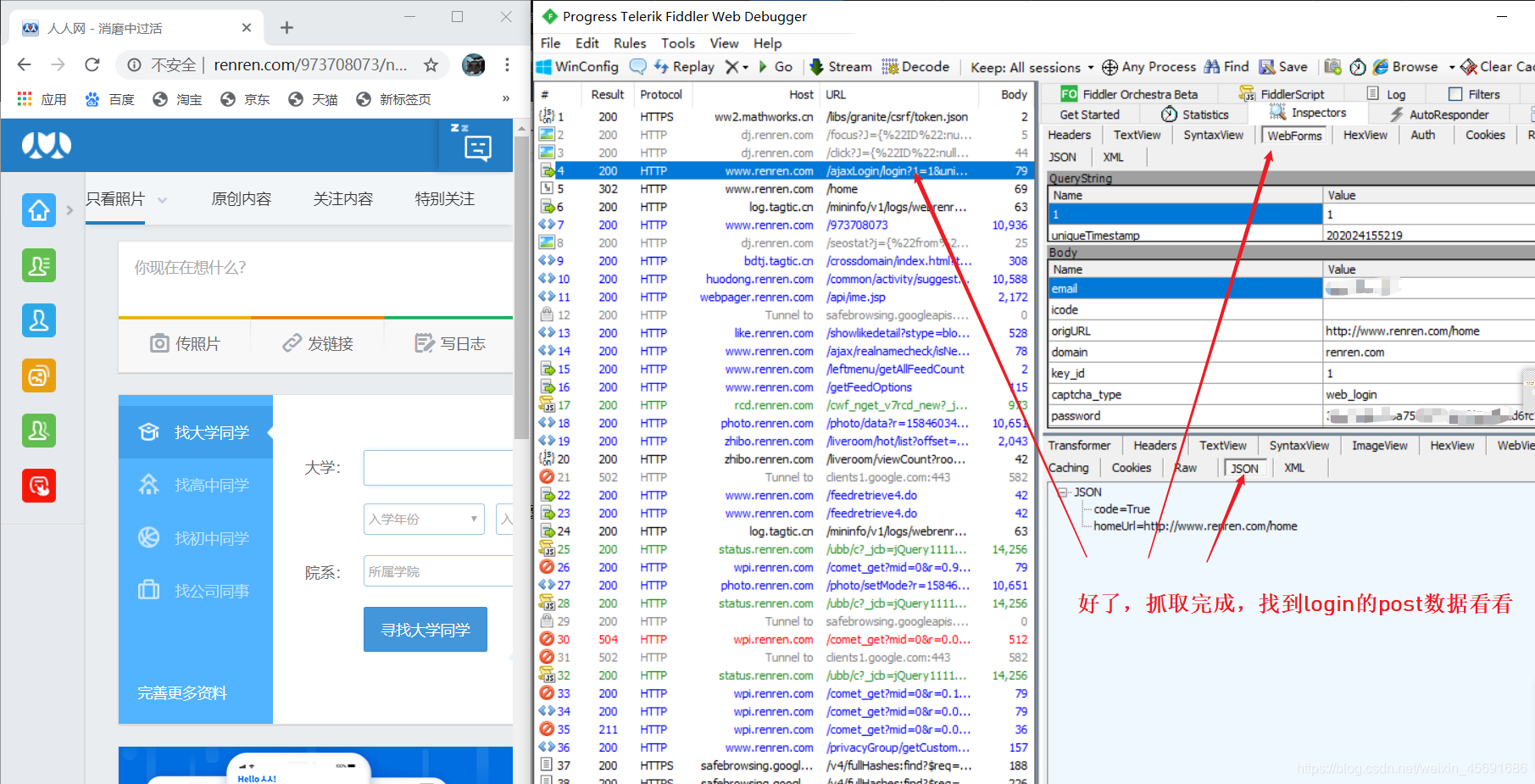
Task: Bookmark the page with the star icon
Action: 431,64
